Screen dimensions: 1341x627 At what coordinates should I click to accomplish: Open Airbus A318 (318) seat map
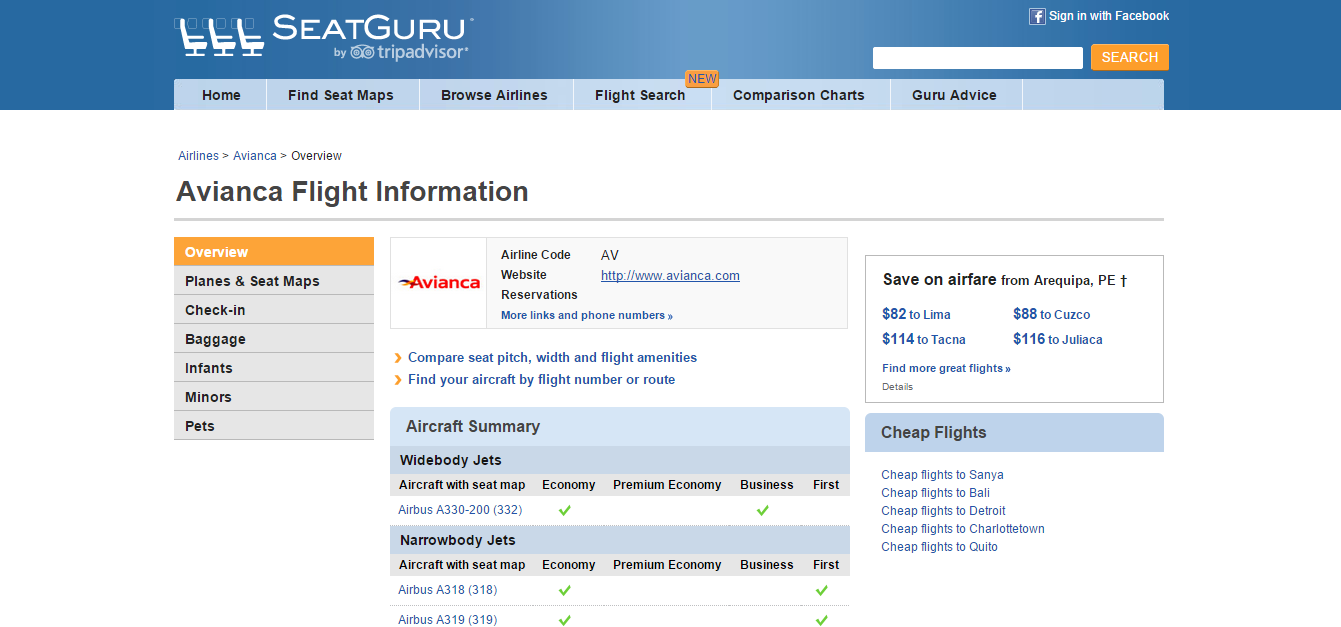pos(447,590)
